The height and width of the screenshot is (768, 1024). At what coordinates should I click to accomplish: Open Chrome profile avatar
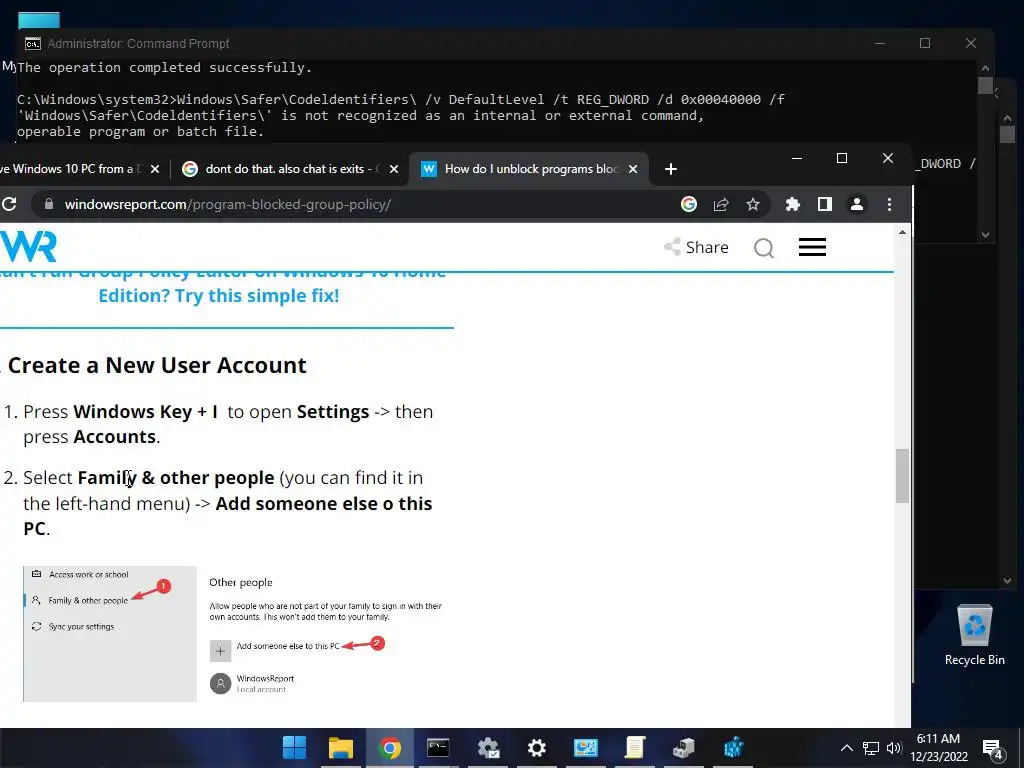[x=857, y=204]
